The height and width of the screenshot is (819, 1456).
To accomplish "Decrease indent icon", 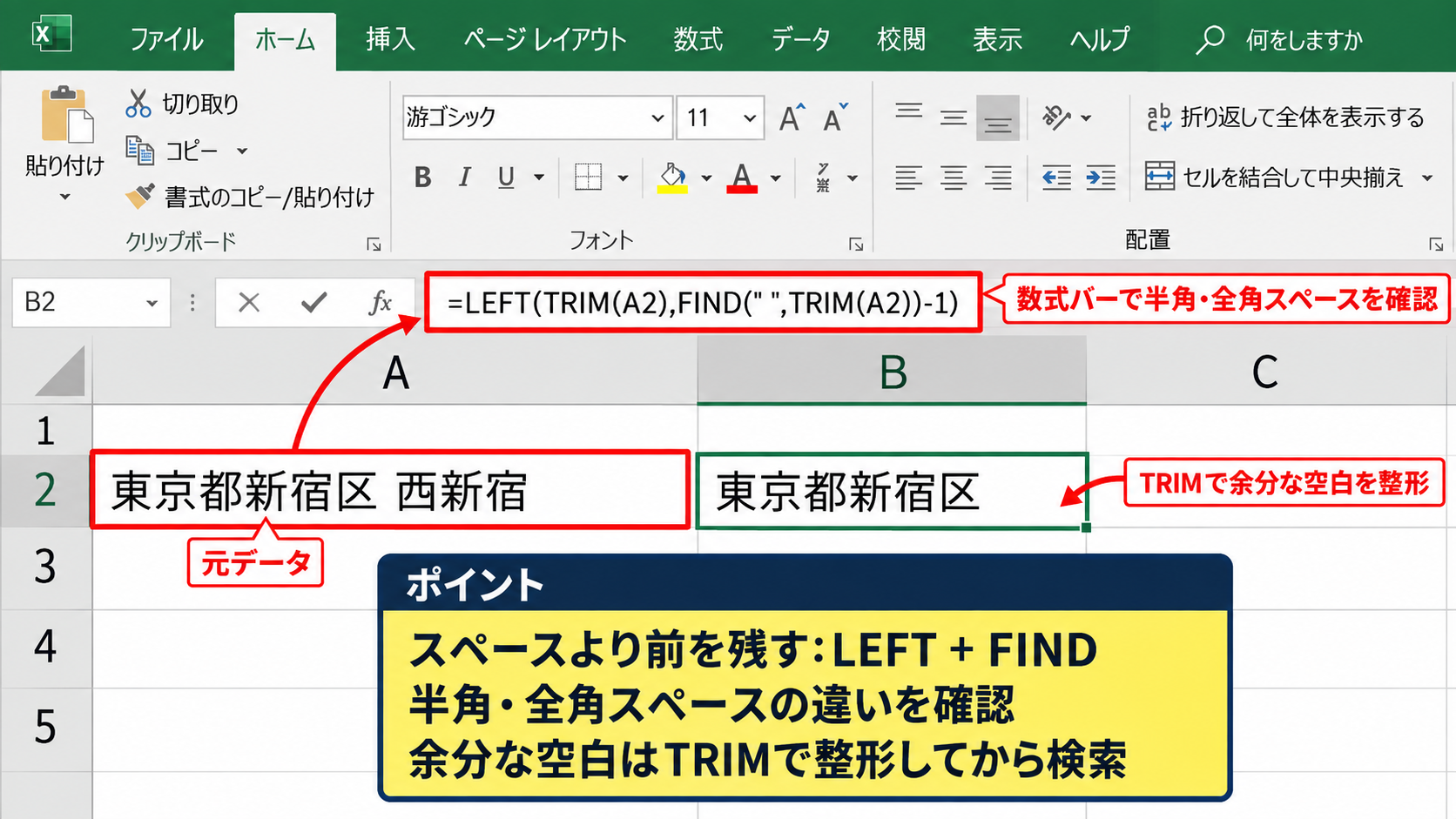I will click(x=1056, y=178).
